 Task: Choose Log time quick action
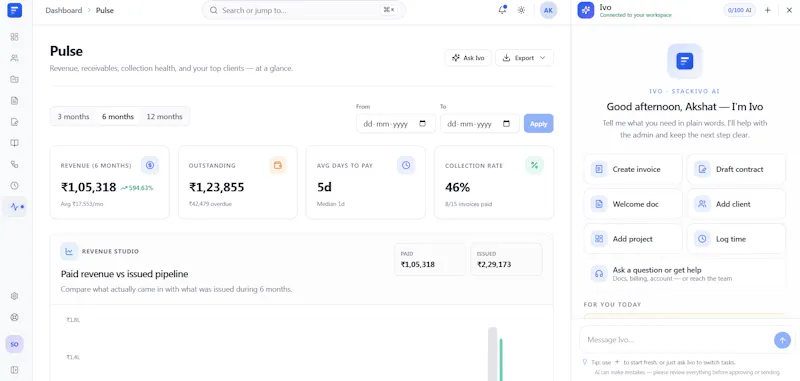point(736,239)
